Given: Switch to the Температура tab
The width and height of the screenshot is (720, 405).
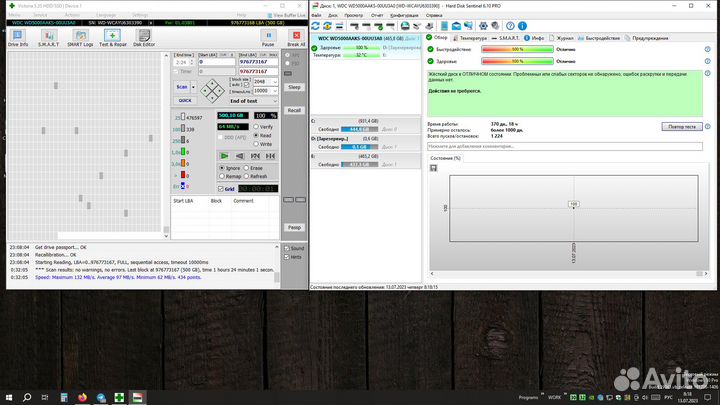Looking at the screenshot, I should 469,38.
